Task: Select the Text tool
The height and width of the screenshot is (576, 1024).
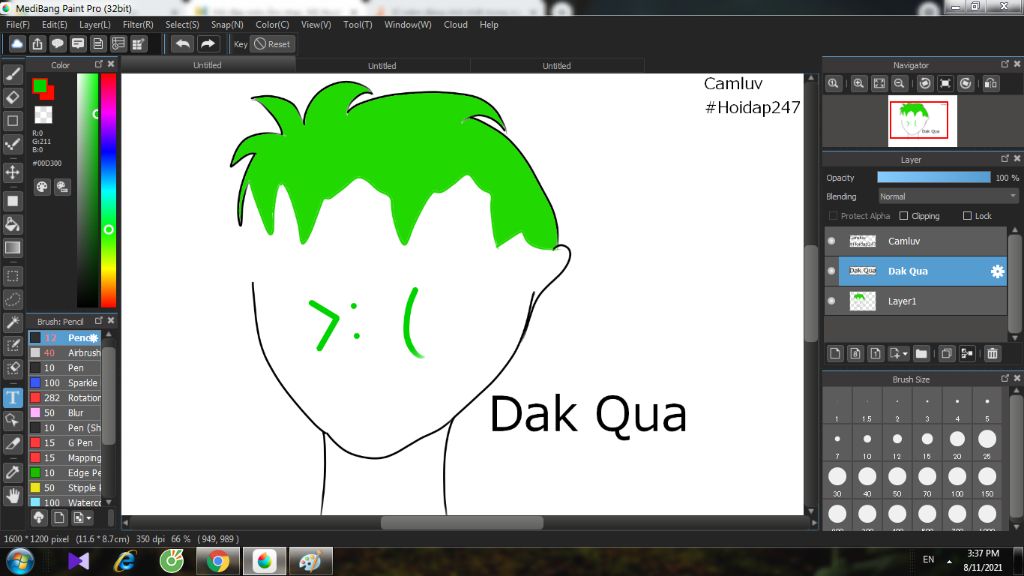Action: point(12,398)
